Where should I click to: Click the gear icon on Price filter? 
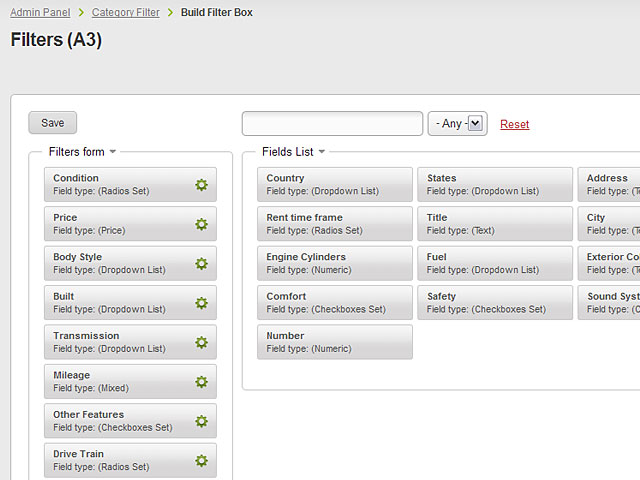click(x=201, y=224)
